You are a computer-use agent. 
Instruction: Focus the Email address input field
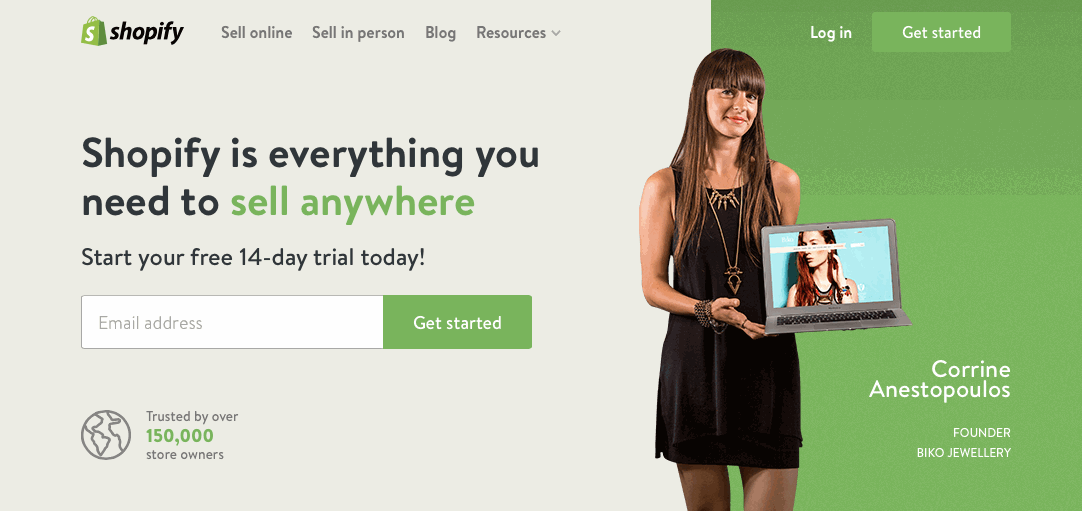232,322
